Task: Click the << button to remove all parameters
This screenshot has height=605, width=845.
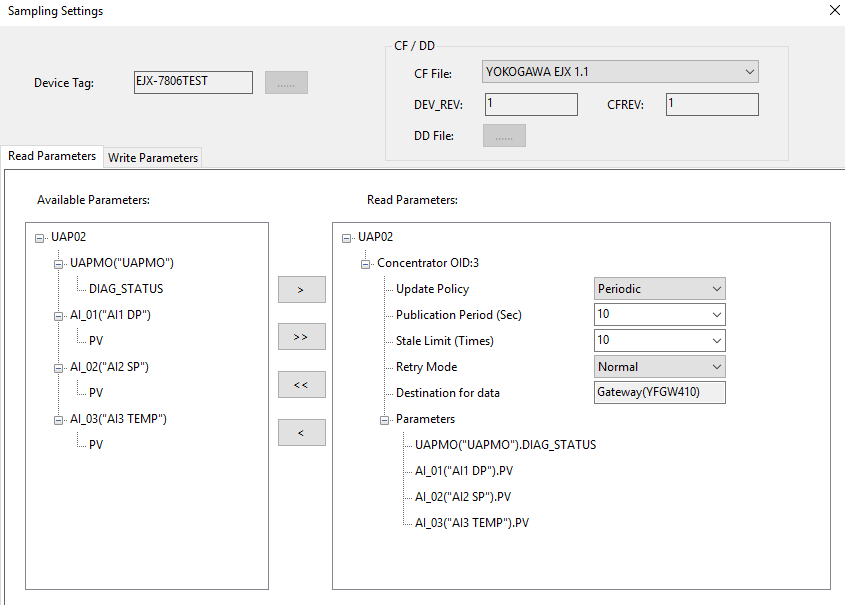Action: coord(301,384)
